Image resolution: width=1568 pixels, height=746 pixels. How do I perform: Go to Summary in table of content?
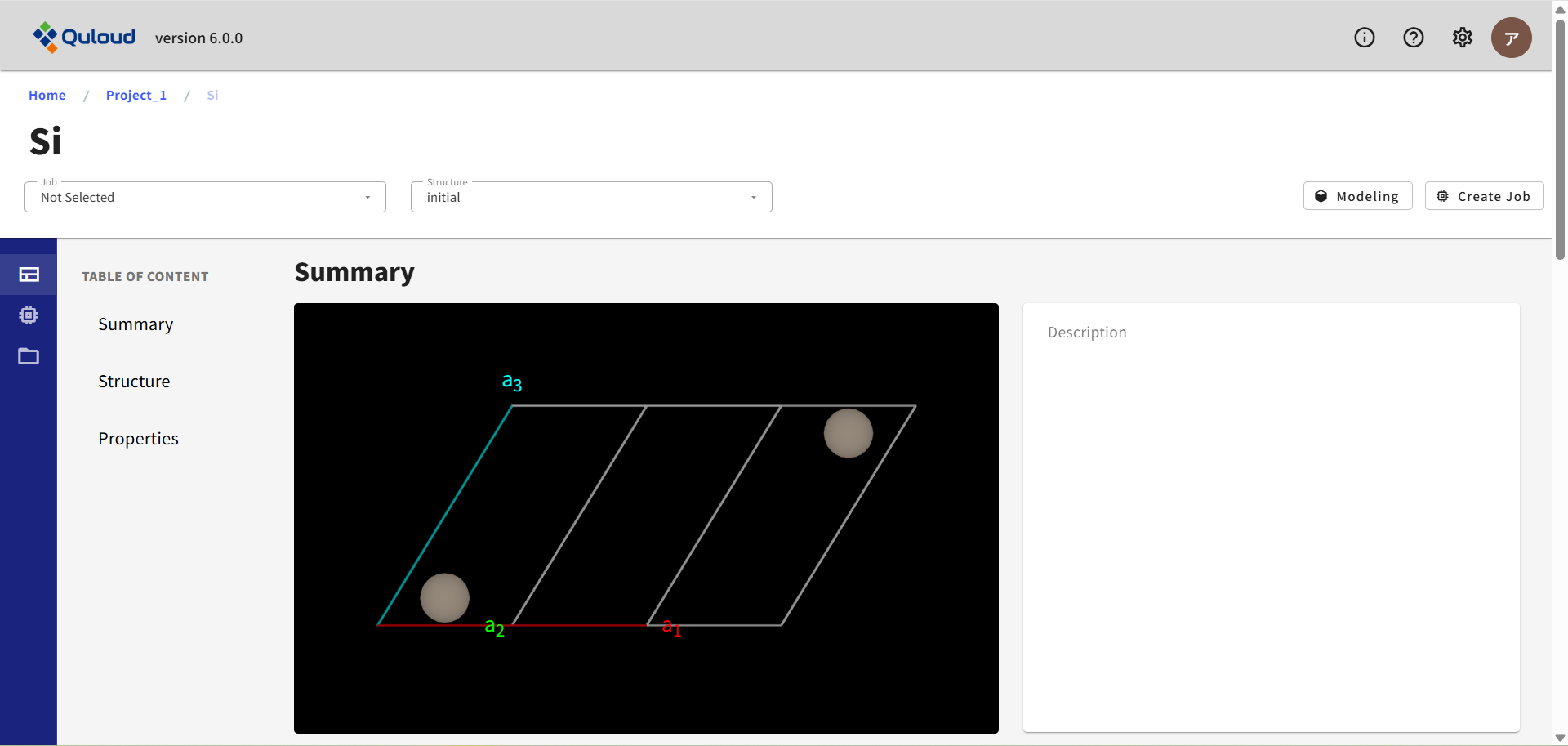(x=136, y=324)
